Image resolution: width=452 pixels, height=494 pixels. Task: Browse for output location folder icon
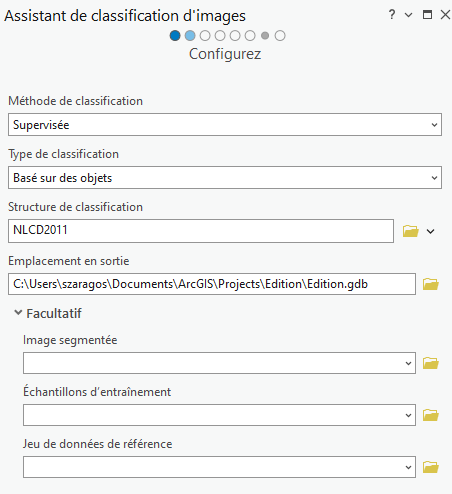click(431, 284)
